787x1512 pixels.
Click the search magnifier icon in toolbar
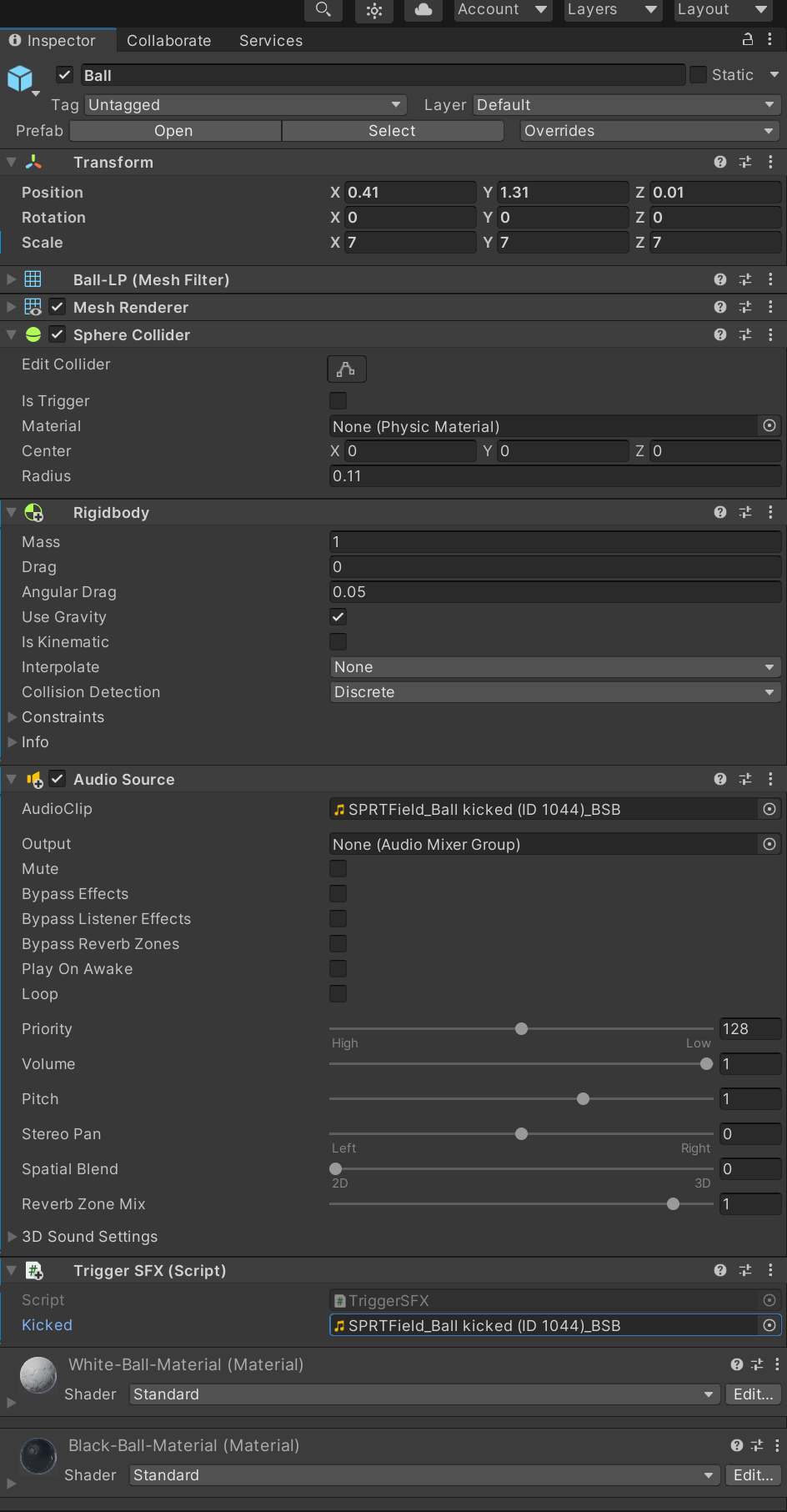point(323,10)
